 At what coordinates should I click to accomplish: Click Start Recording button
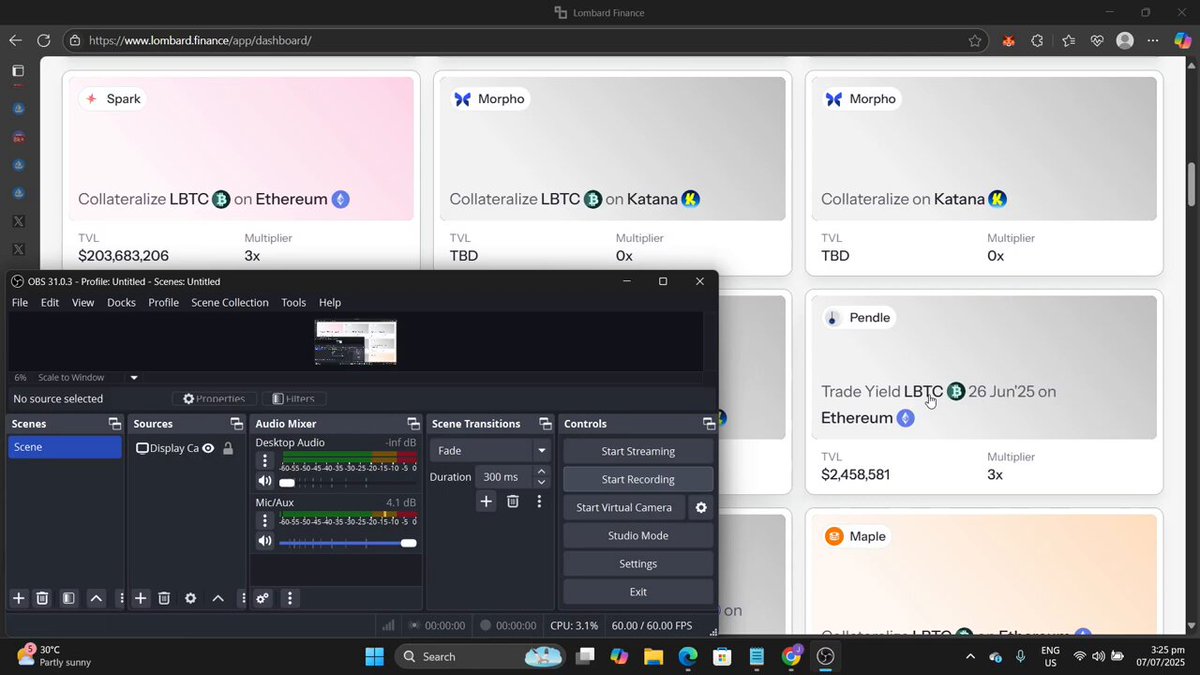(638, 479)
